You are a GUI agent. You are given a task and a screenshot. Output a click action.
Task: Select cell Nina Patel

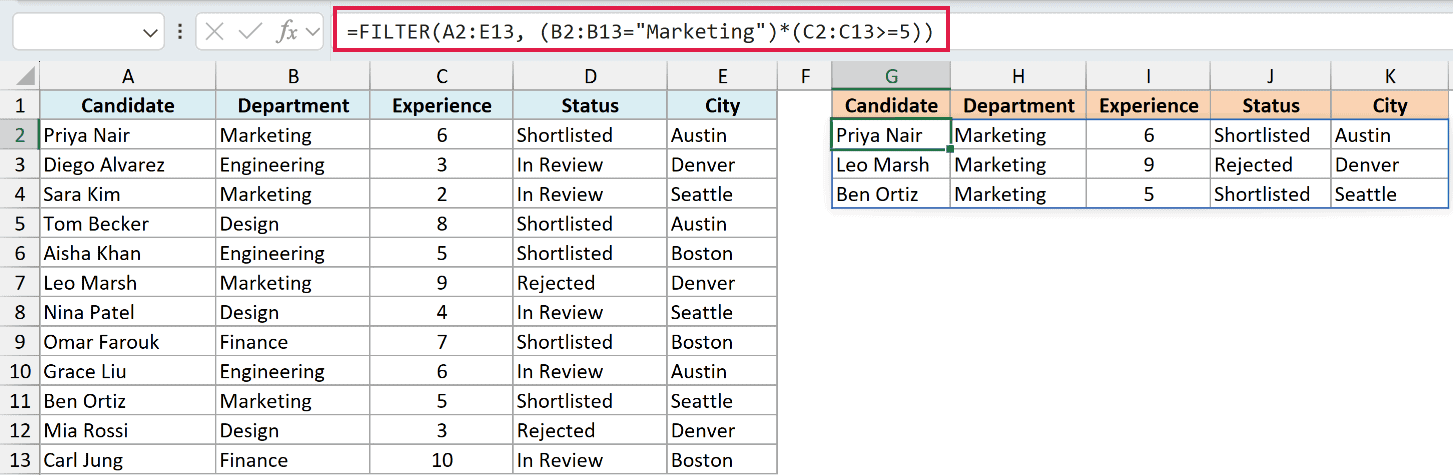coord(127,312)
